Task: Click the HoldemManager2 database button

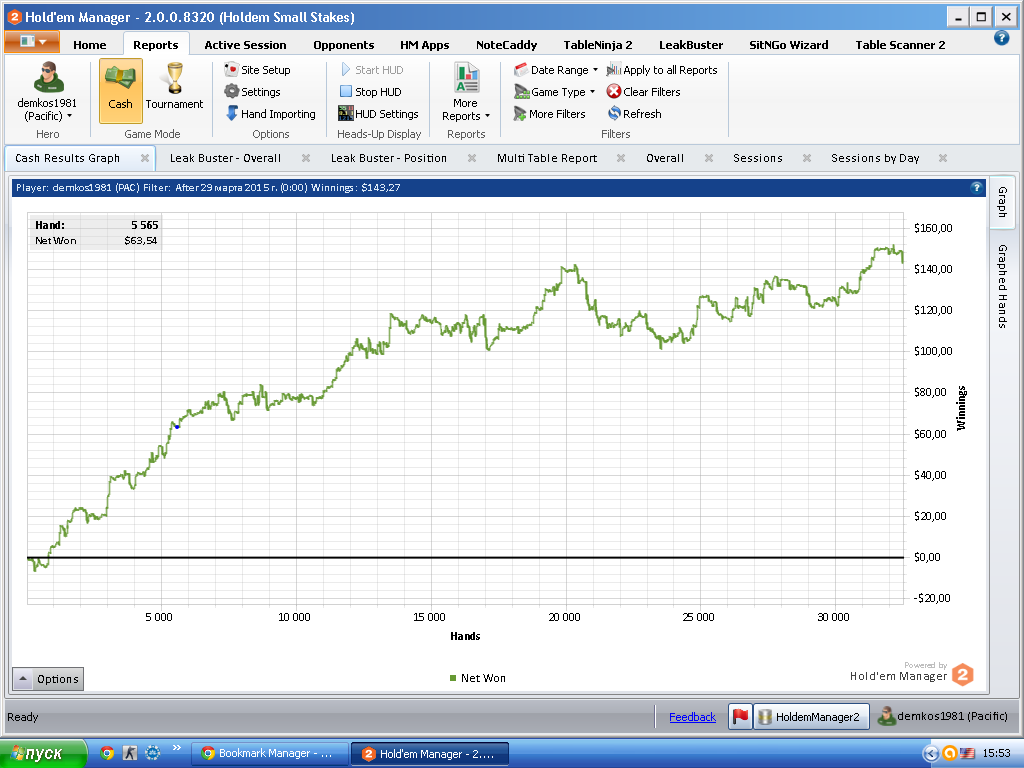Action: [811, 716]
